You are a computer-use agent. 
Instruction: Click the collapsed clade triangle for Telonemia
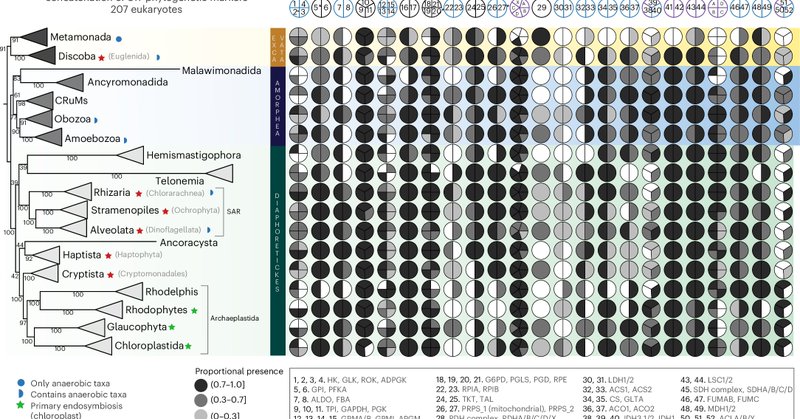[x=219, y=174]
